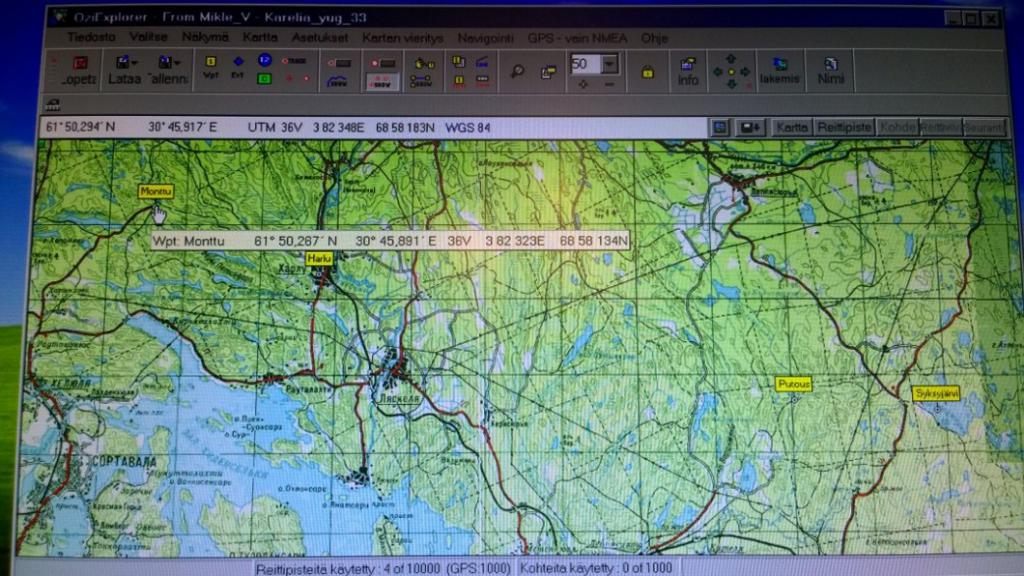Image resolution: width=1024 pixels, height=576 pixels.
Task: Expand the zoom level 50 dropdown
Action: 609,65
